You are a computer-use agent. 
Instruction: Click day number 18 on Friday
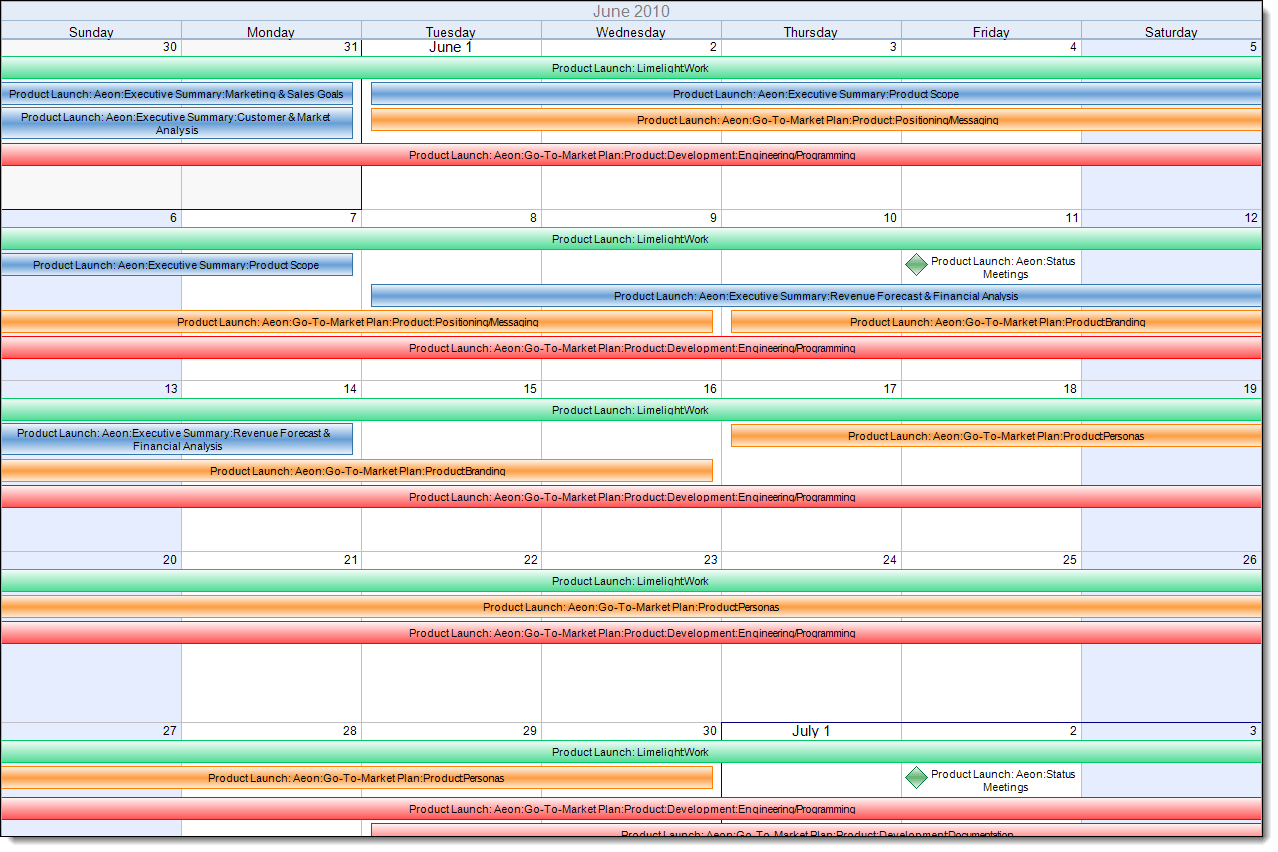point(1070,389)
